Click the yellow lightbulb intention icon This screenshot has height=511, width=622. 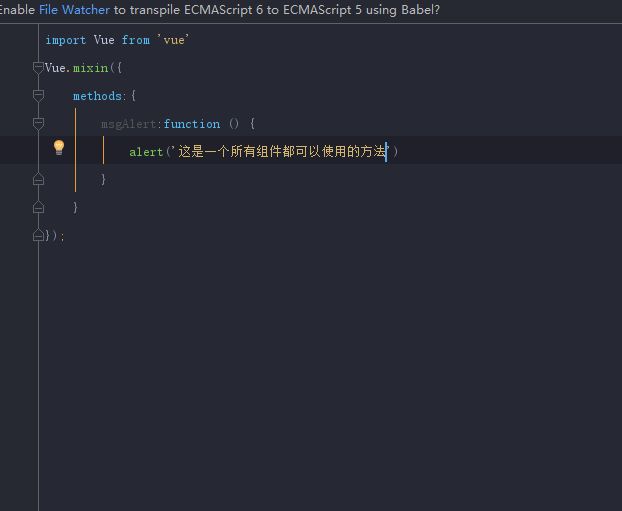click(59, 148)
